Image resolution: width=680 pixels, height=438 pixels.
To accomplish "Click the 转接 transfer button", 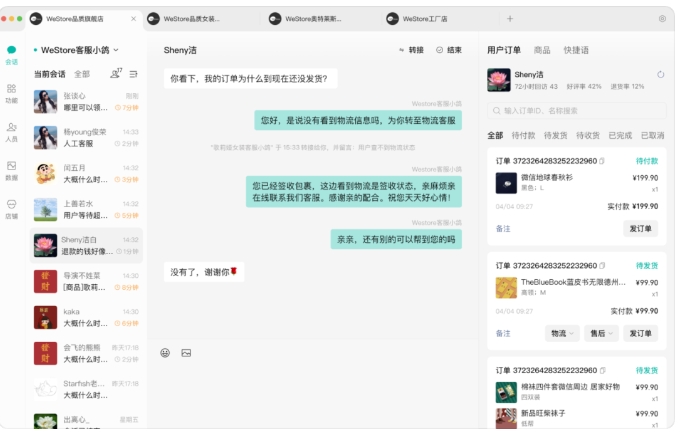I will click(x=411, y=50).
